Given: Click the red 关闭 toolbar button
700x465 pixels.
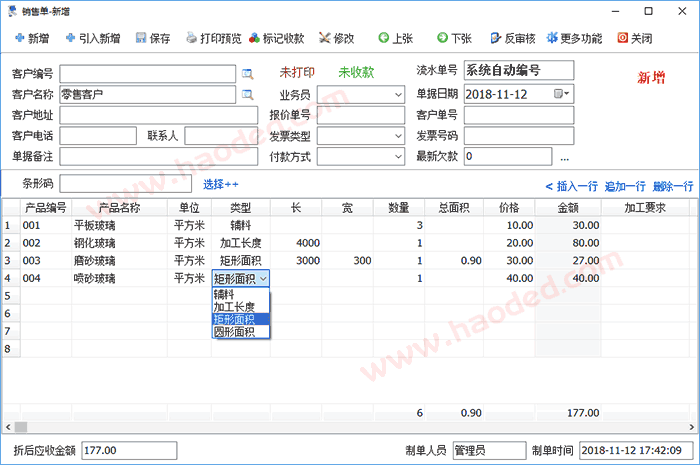Looking at the screenshot, I should coord(635,38).
